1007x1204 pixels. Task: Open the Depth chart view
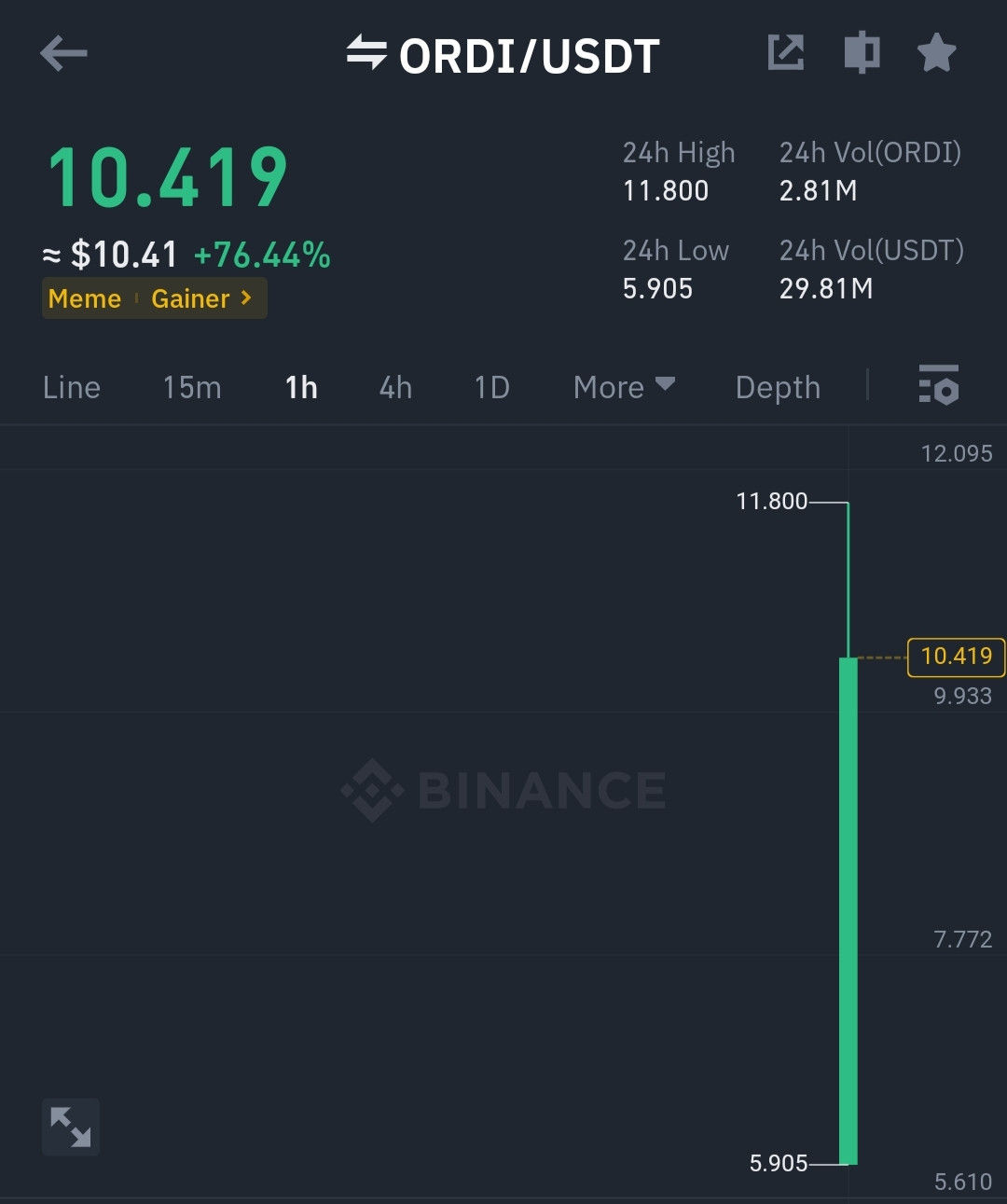778,387
